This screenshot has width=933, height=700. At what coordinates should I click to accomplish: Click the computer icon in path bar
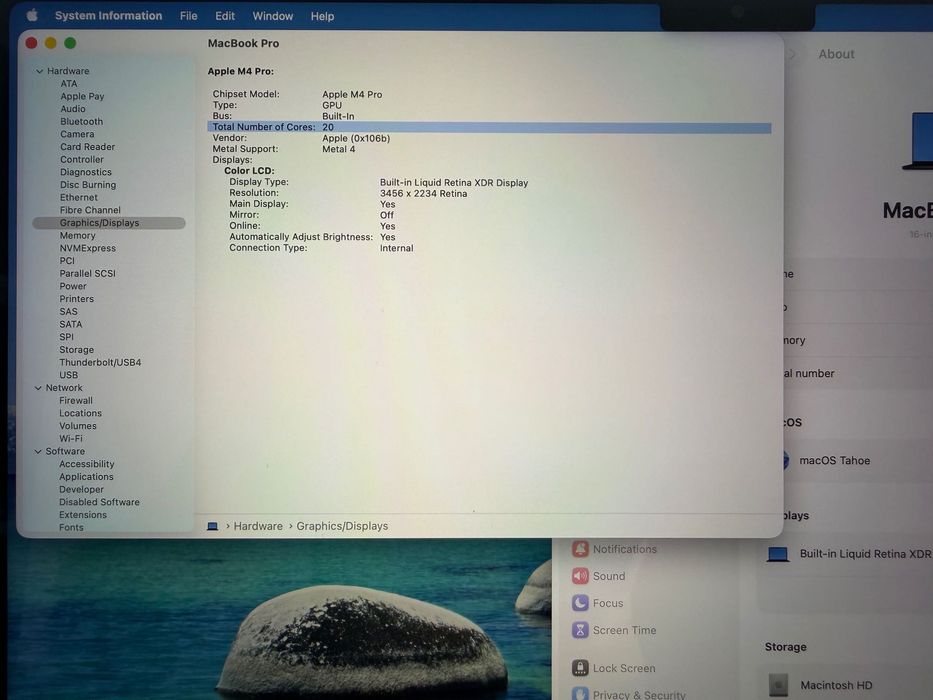pos(212,526)
